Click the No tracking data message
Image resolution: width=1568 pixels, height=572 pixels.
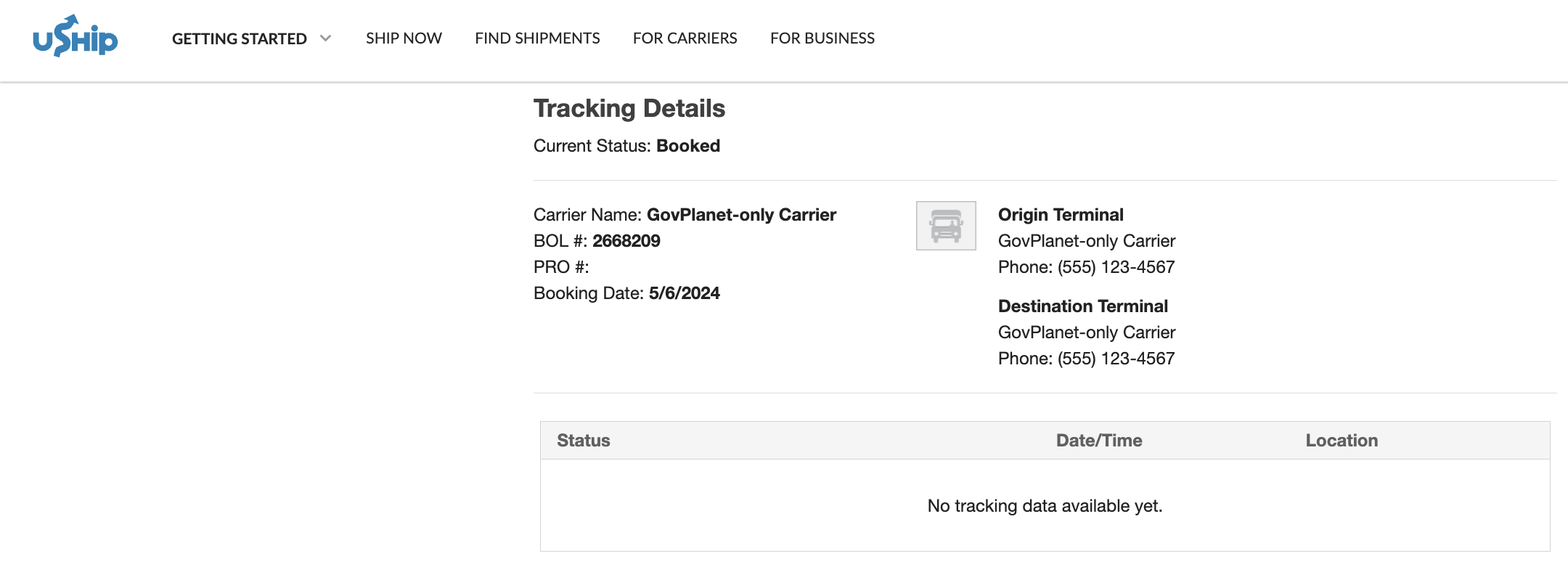pyautogui.click(x=1045, y=506)
